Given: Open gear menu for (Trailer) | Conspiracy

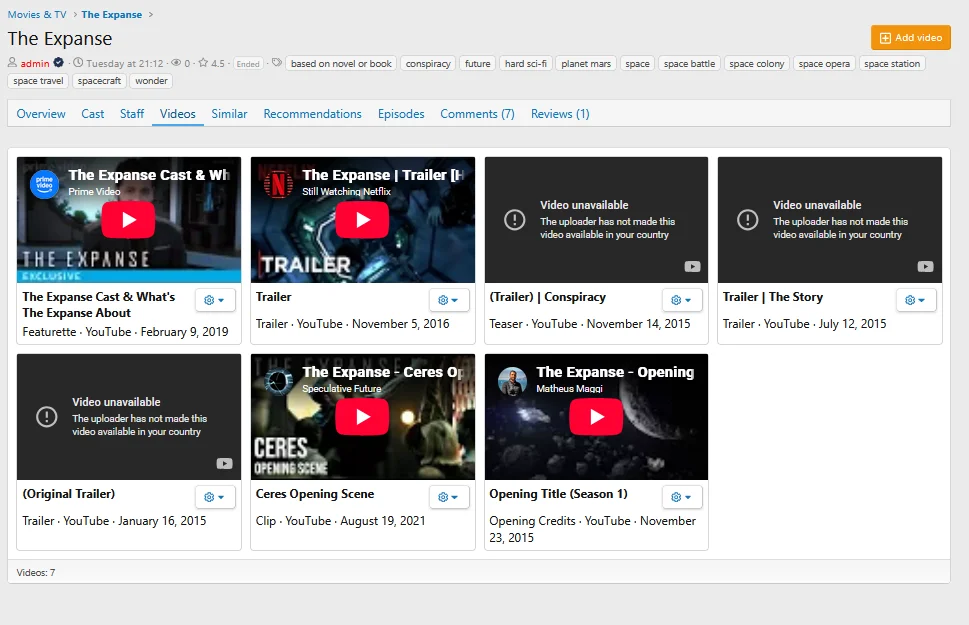Looking at the screenshot, I should [682, 300].
